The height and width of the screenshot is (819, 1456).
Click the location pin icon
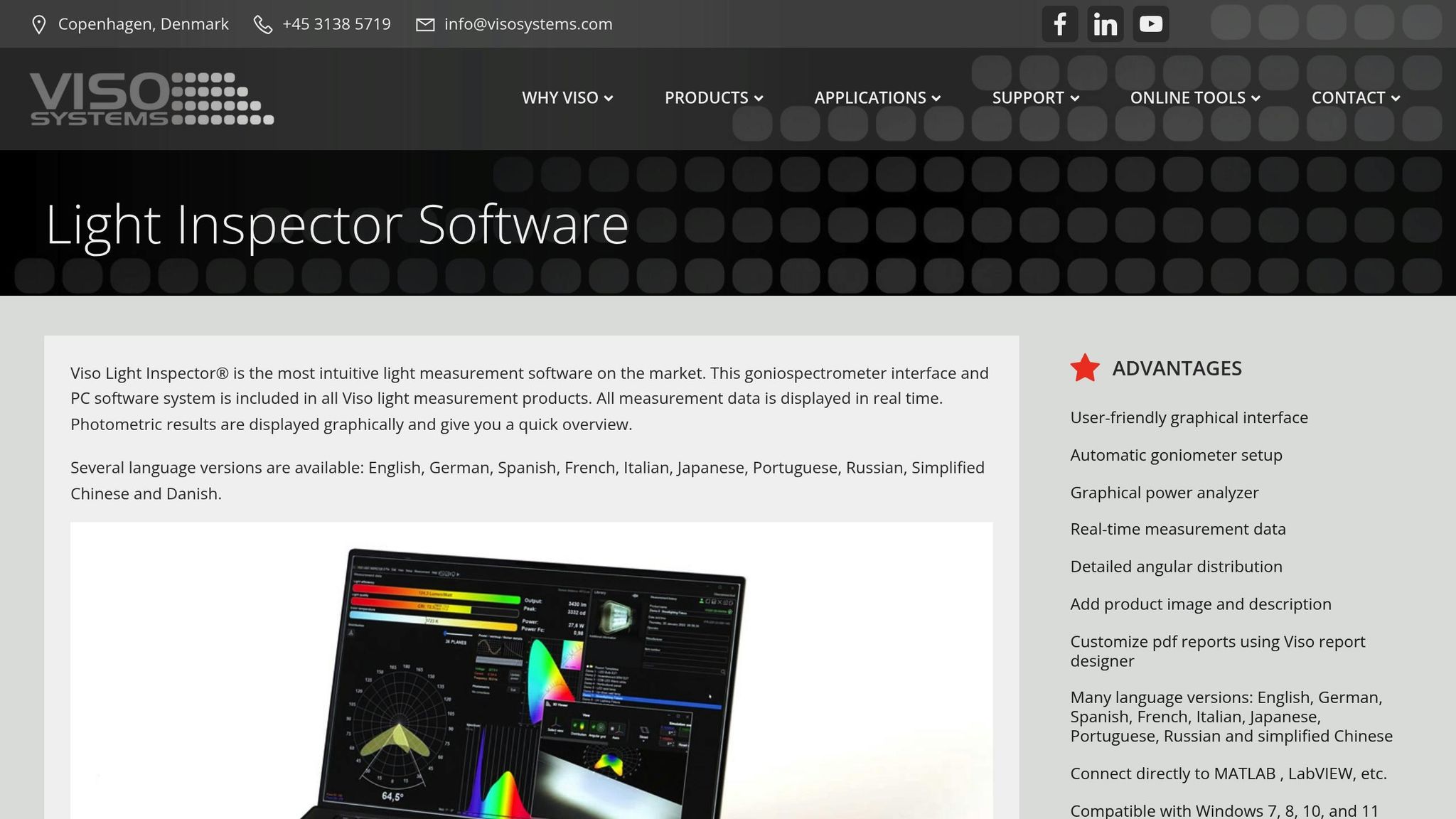[x=39, y=23]
